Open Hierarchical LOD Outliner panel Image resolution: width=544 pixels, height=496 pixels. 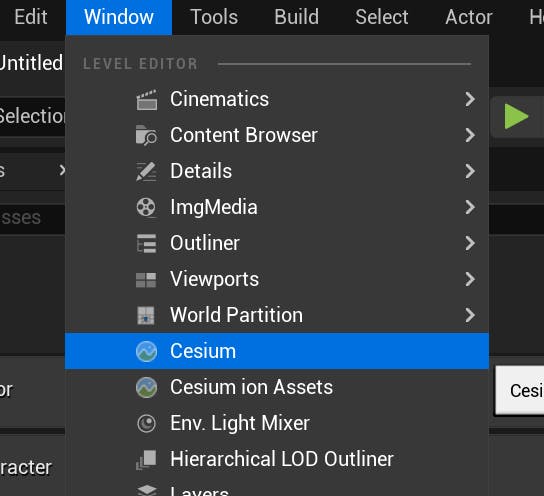pos(277,460)
